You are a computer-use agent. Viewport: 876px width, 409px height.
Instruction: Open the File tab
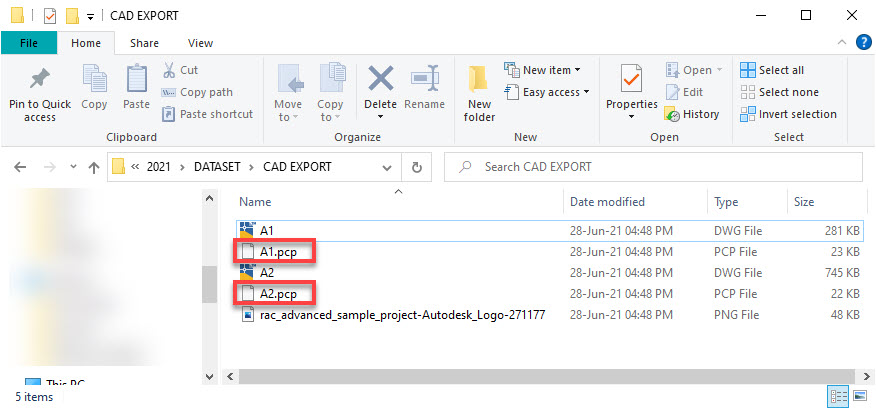tap(28, 43)
